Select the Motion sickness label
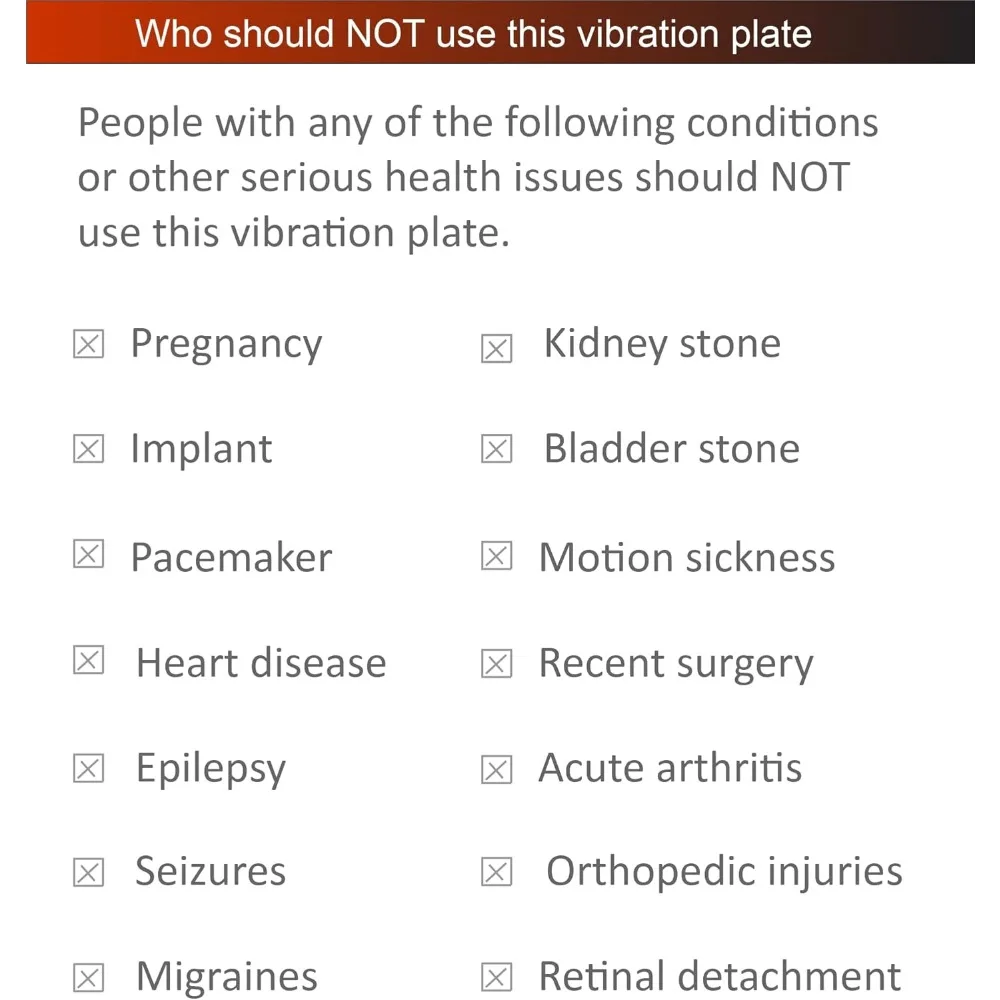This screenshot has width=1000, height=1000. [687, 557]
